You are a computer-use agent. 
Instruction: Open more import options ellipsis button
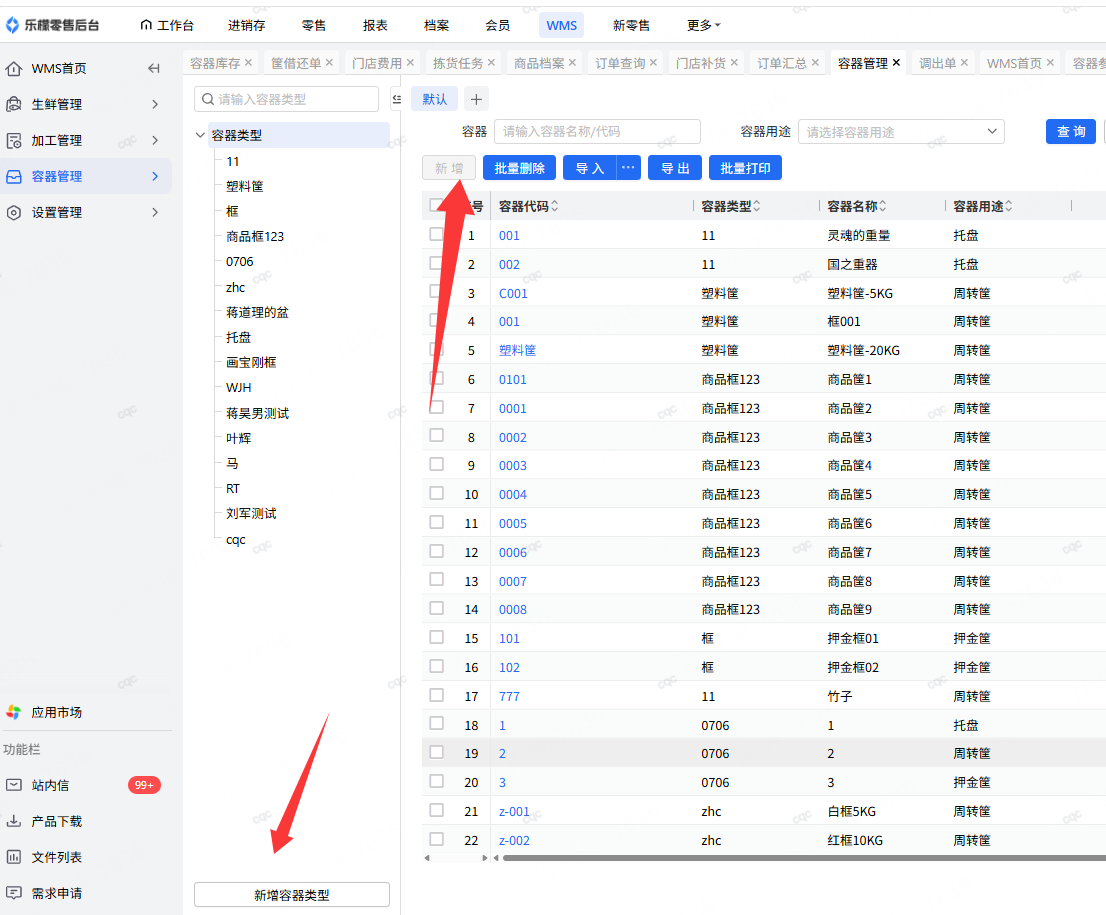tap(628, 168)
